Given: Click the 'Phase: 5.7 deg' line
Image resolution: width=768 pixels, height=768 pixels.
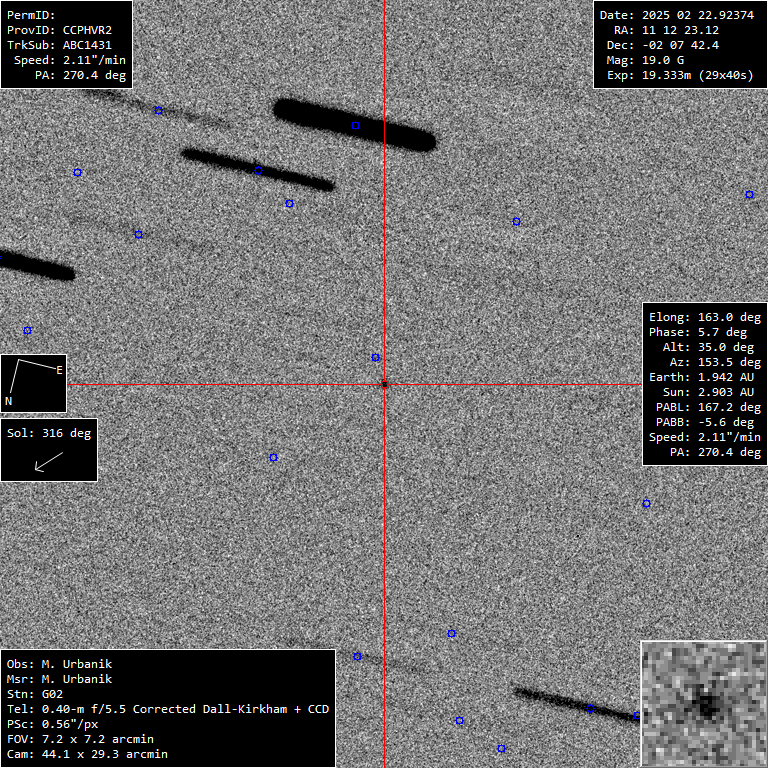Looking at the screenshot, I should [698, 332].
